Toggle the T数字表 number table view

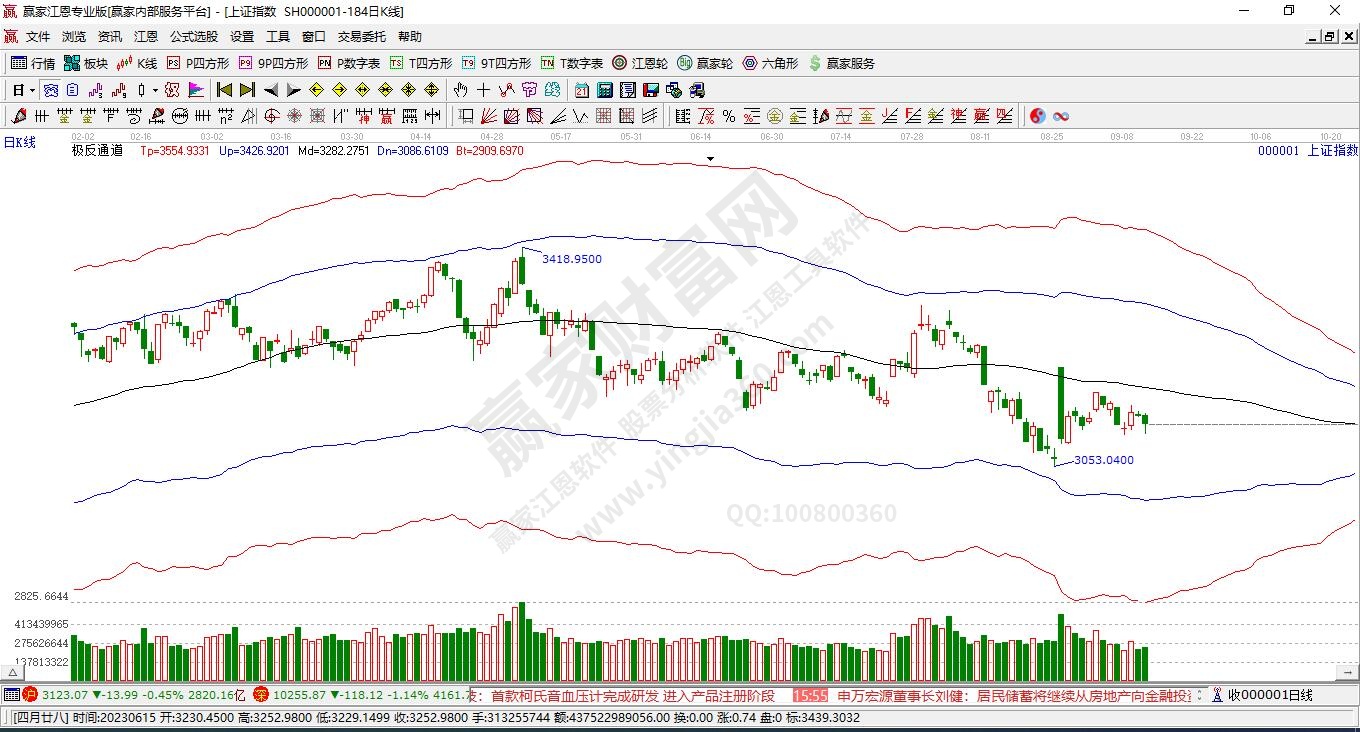571,63
